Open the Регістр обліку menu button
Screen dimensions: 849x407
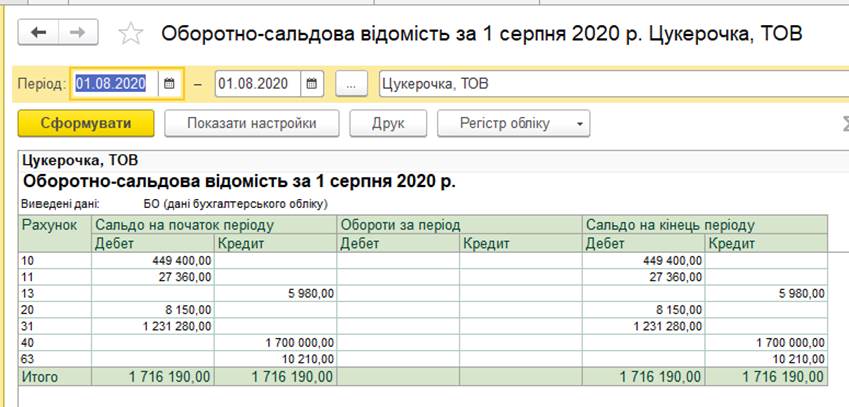coord(504,124)
